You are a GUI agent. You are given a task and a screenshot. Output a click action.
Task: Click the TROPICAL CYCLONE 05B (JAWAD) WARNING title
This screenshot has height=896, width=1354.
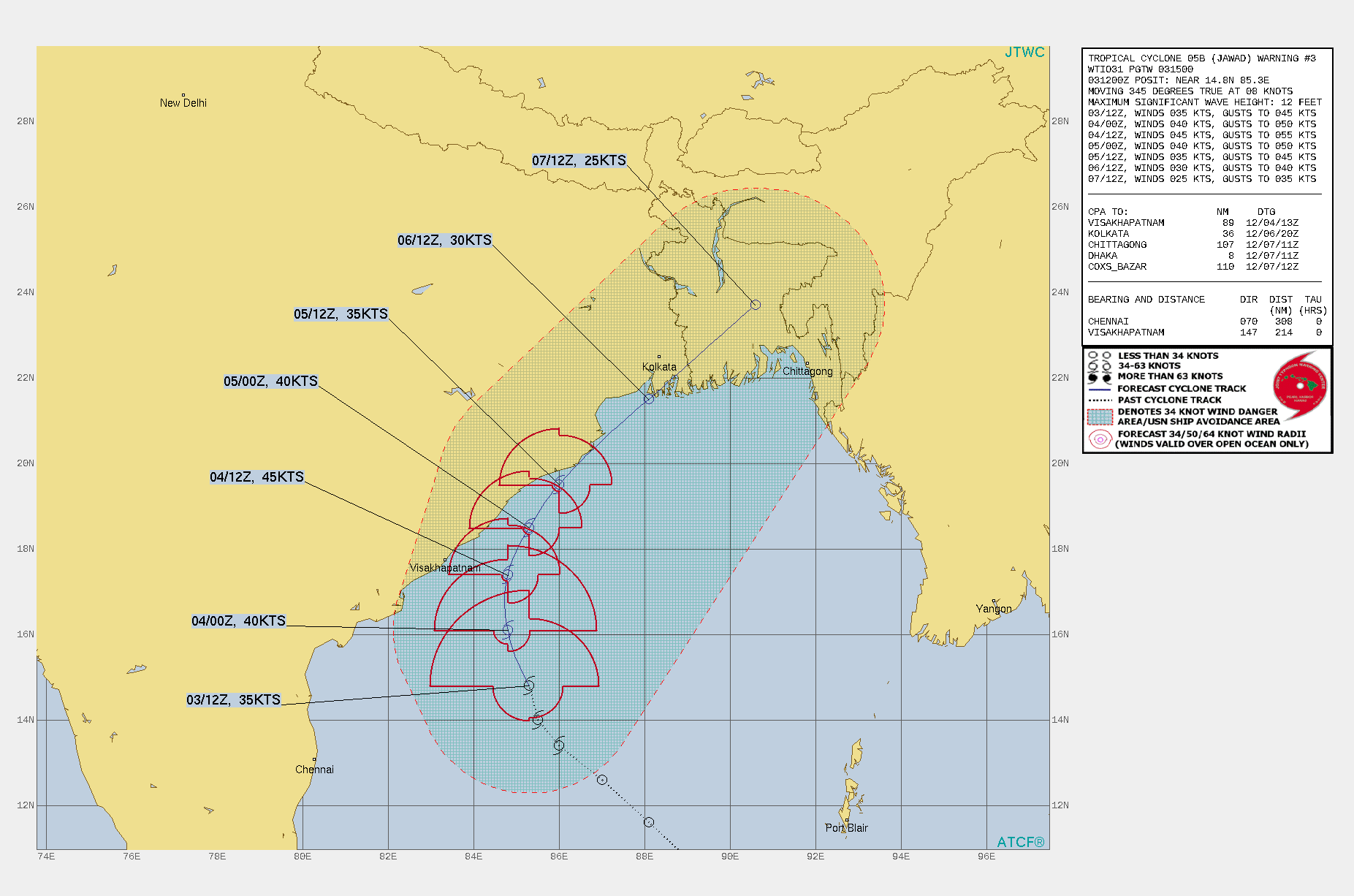(1201, 58)
